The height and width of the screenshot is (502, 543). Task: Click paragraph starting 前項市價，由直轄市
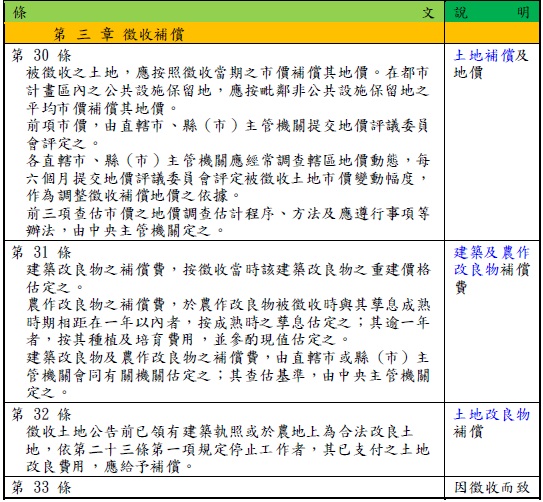click(x=228, y=134)
